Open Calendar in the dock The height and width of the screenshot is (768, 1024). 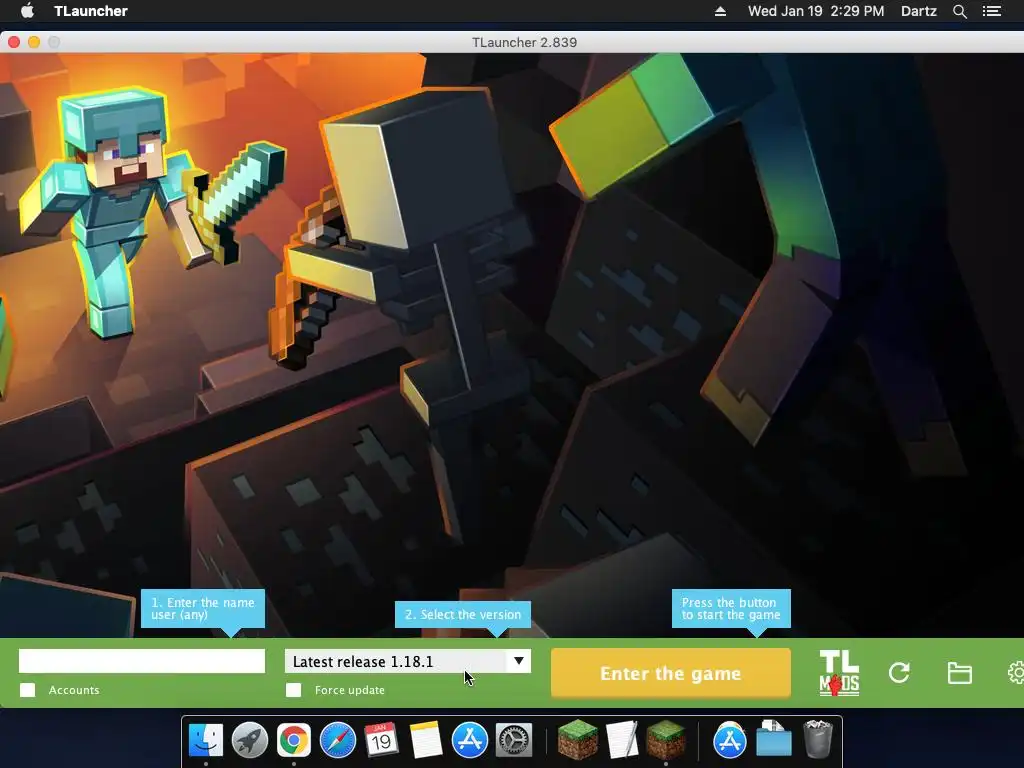point(381,741)
